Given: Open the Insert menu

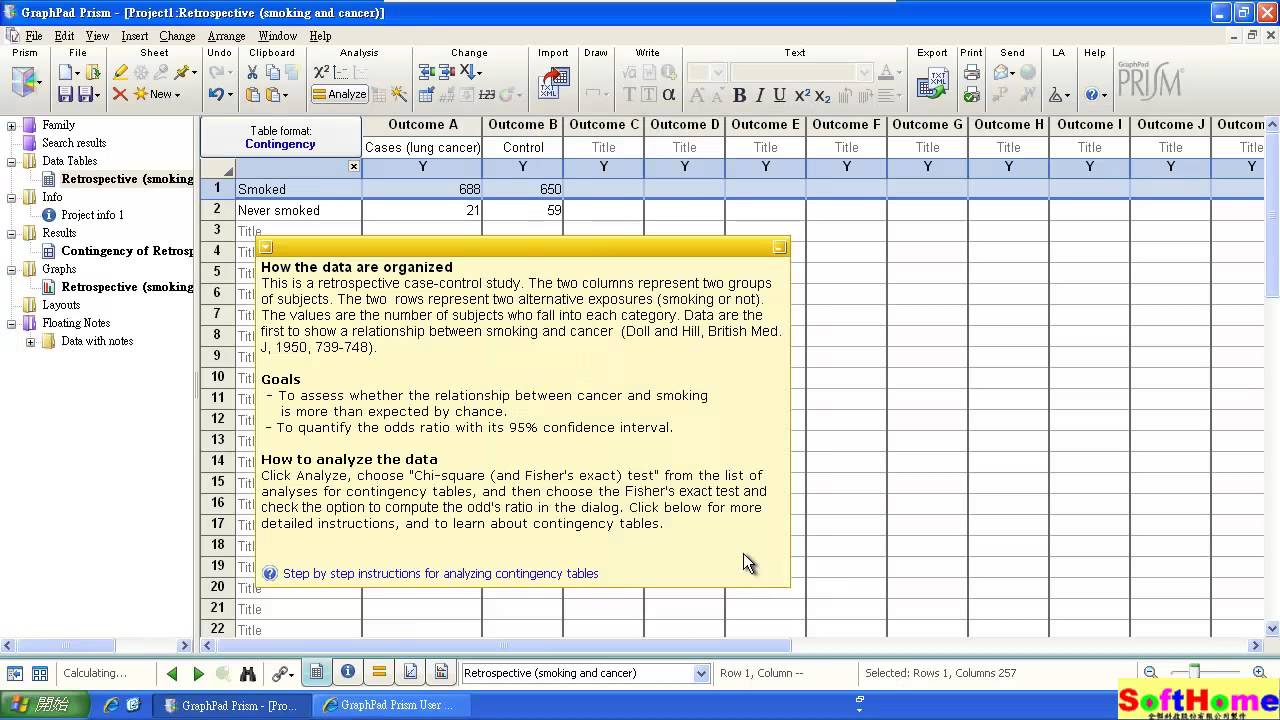Looking at the screenshot, I should tap(134, 36).
